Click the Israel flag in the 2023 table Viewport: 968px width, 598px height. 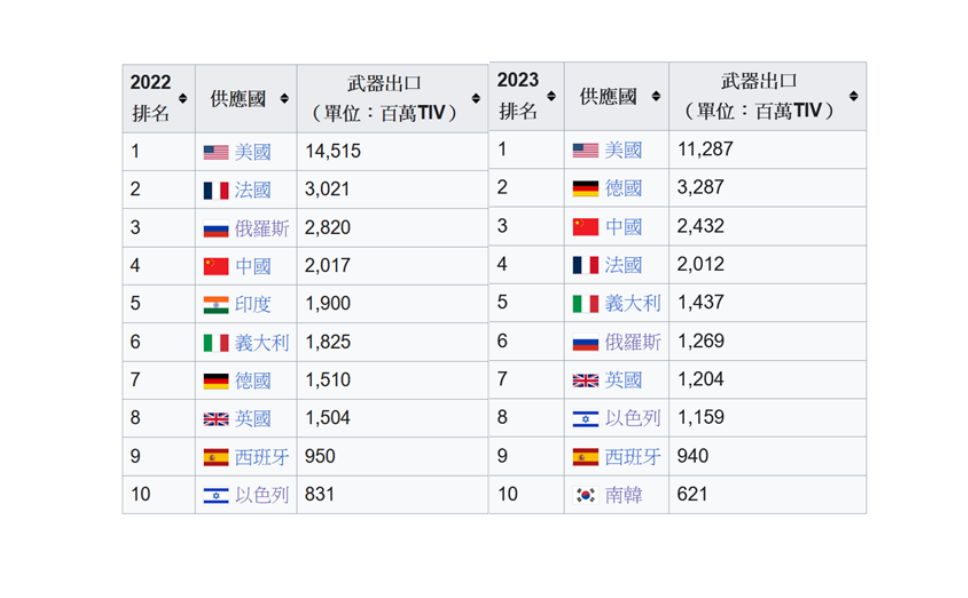(x=585, y=419)
